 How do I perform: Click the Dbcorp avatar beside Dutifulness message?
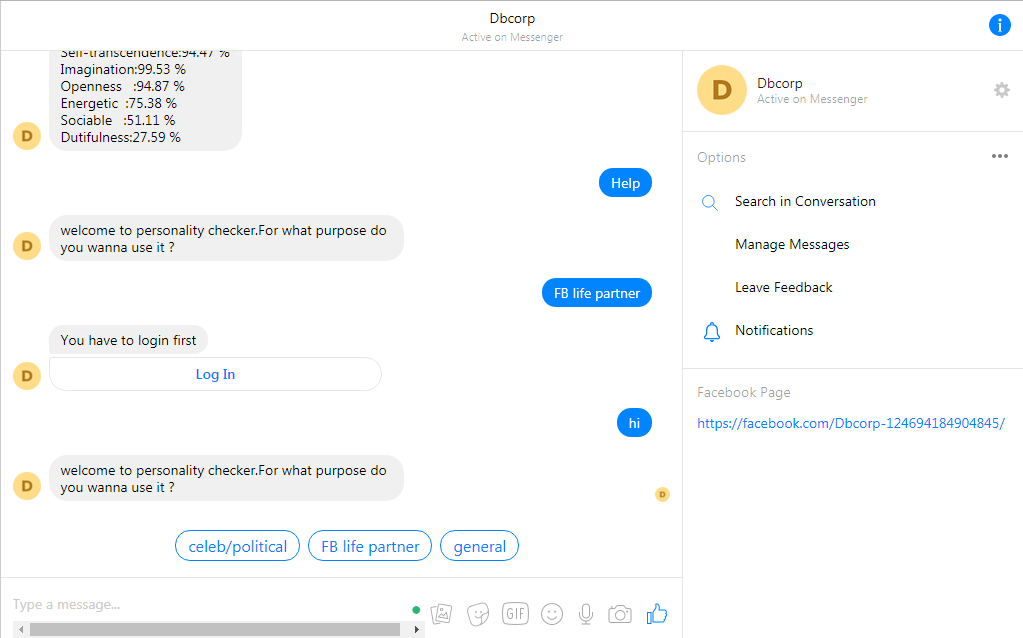click(27, 136)
